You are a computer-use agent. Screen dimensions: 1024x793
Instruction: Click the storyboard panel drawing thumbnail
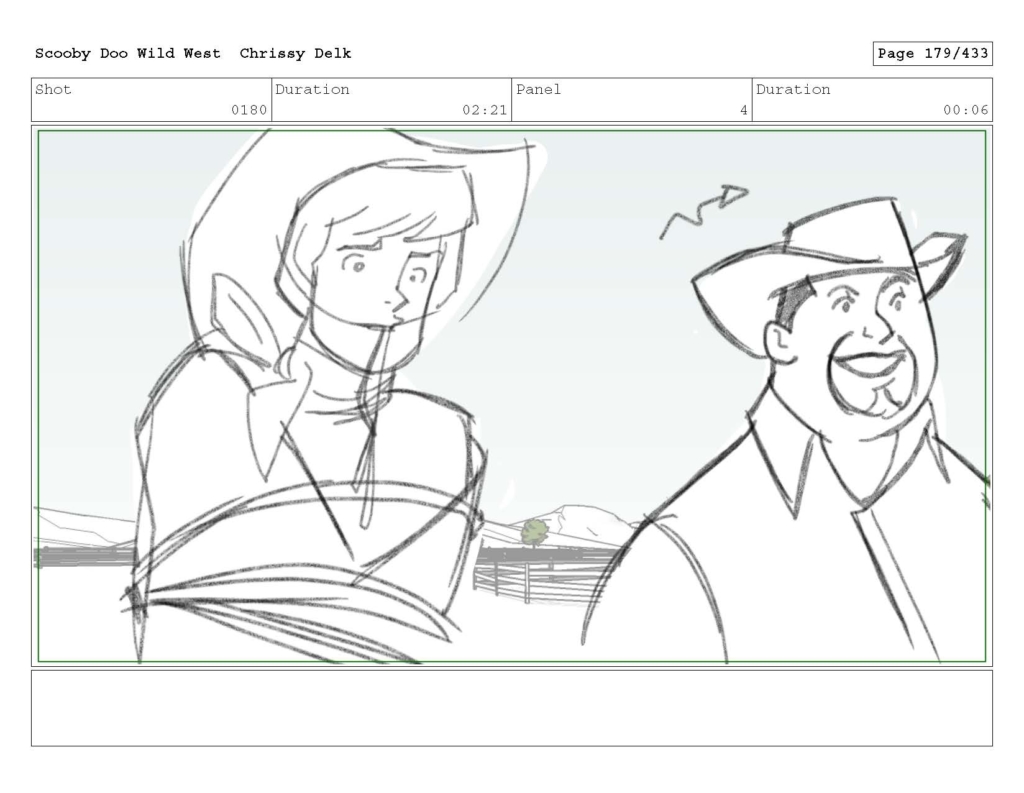point(512,396)
